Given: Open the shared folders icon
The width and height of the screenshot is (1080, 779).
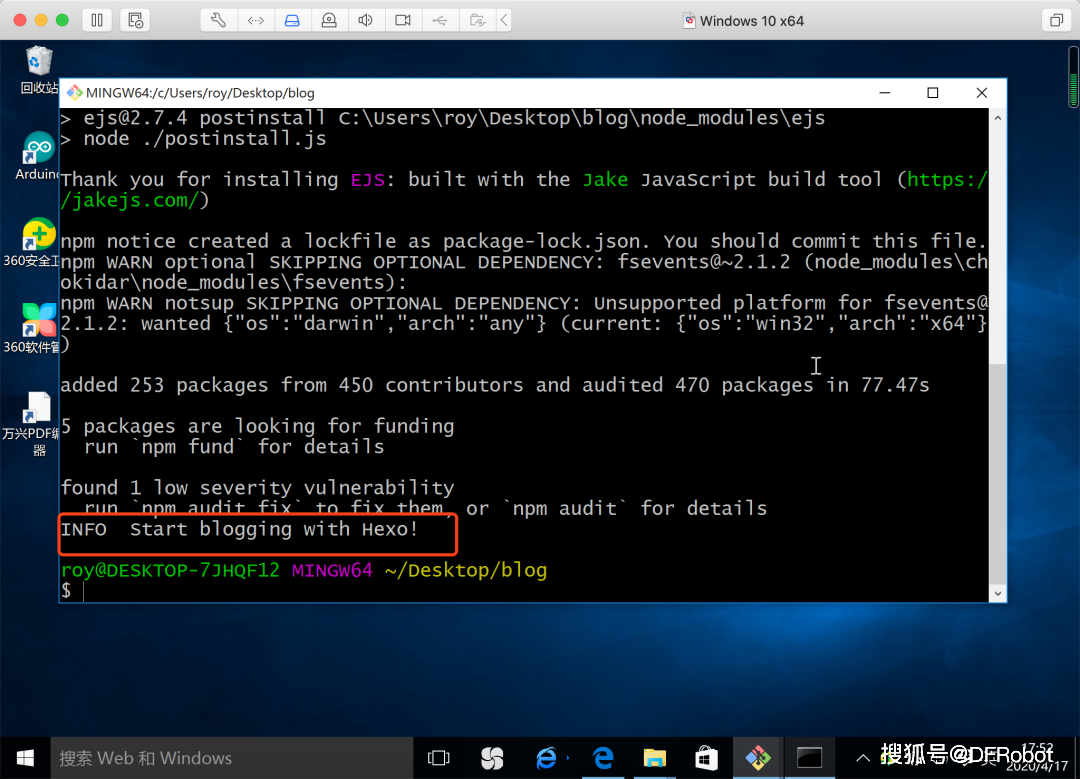Looking at the screenshot, I should click(x=477, y=20).
